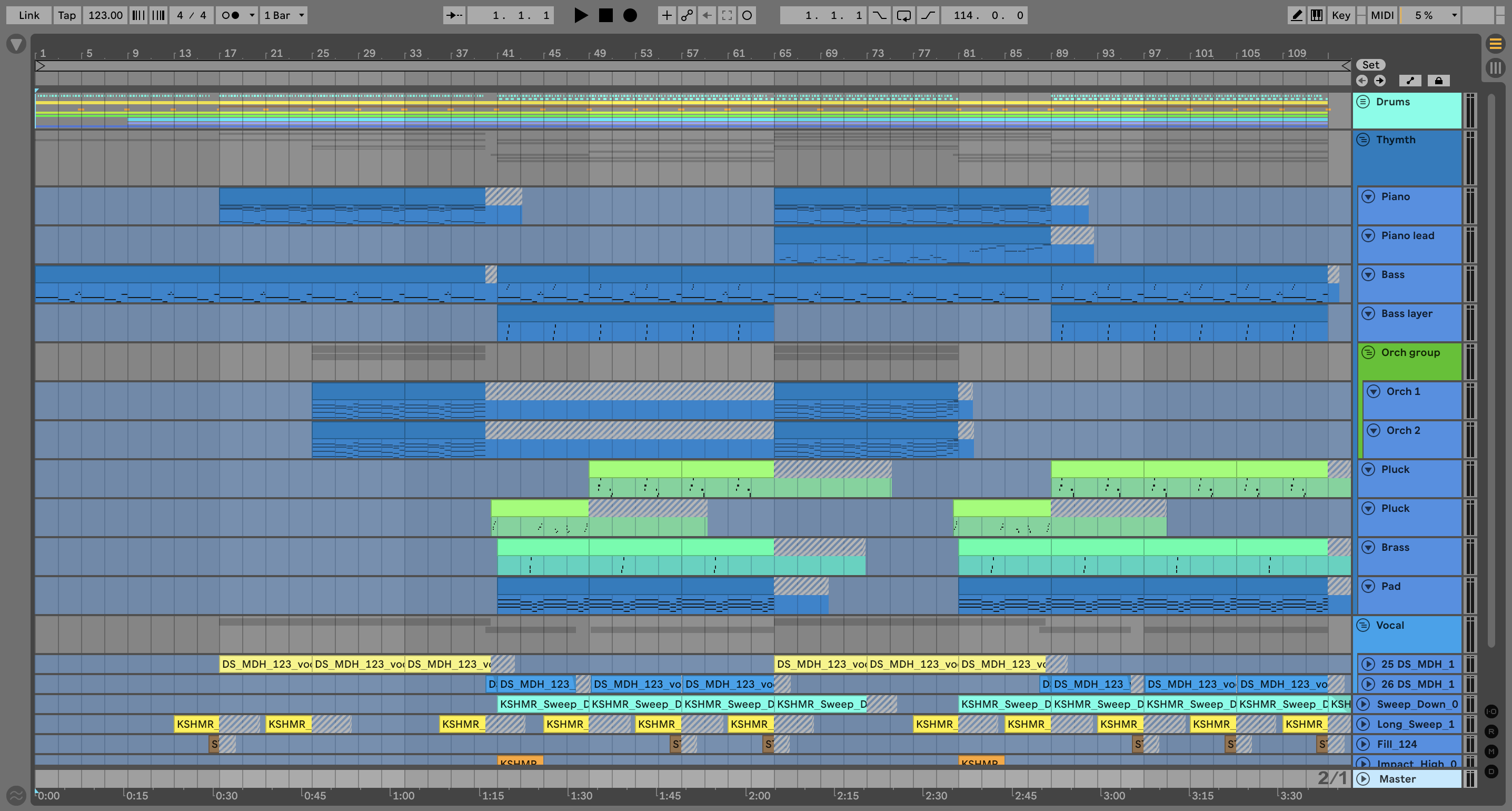Switch to Session view selector icon
Viewport: 1512px width, 811px height.
pyautogui.click(x=1495, y=67)
